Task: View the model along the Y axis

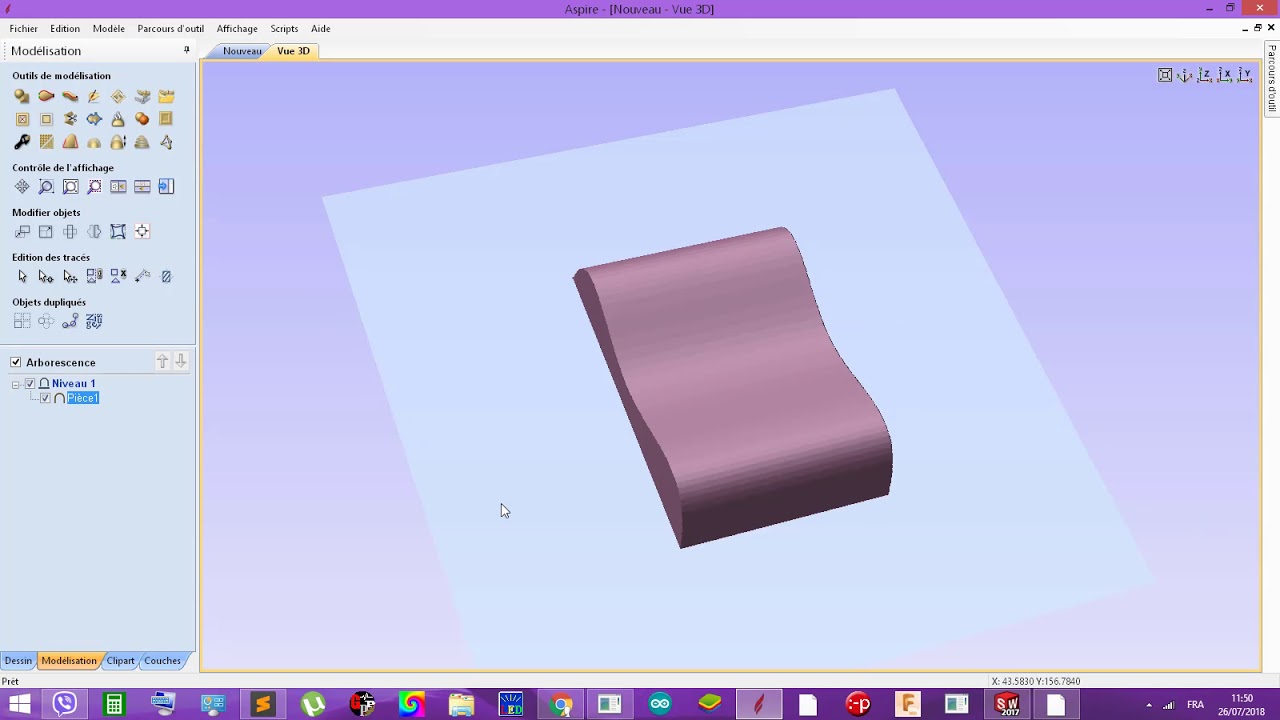Action: click(1245, 75)
